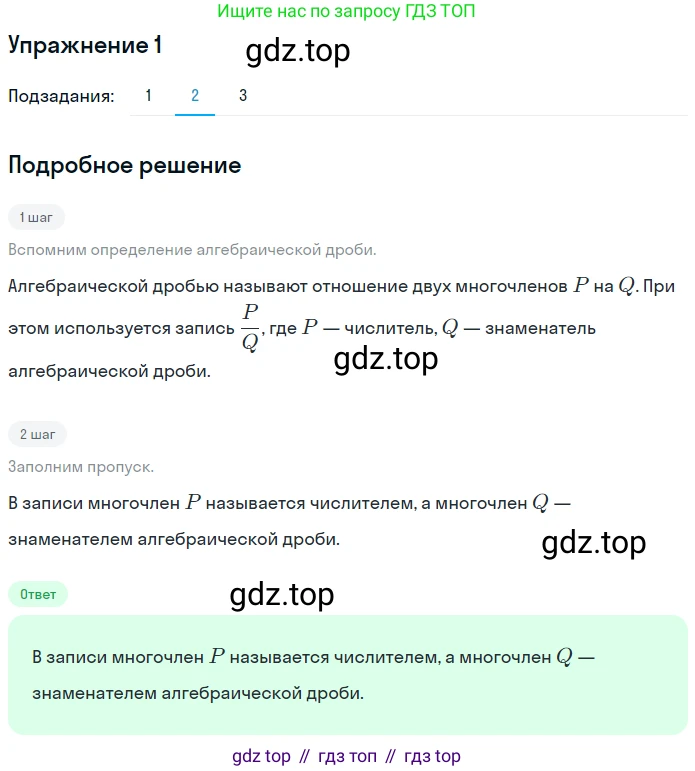Open the 'гдз топ' footer link
The height and width of the screenshot is (771, 695).
tap(347, 756)
